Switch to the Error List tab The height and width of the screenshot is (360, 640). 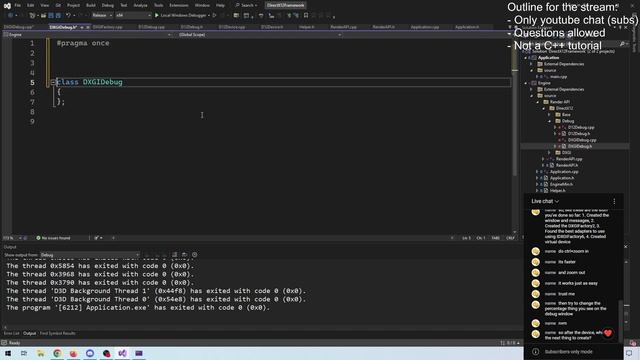11,333
